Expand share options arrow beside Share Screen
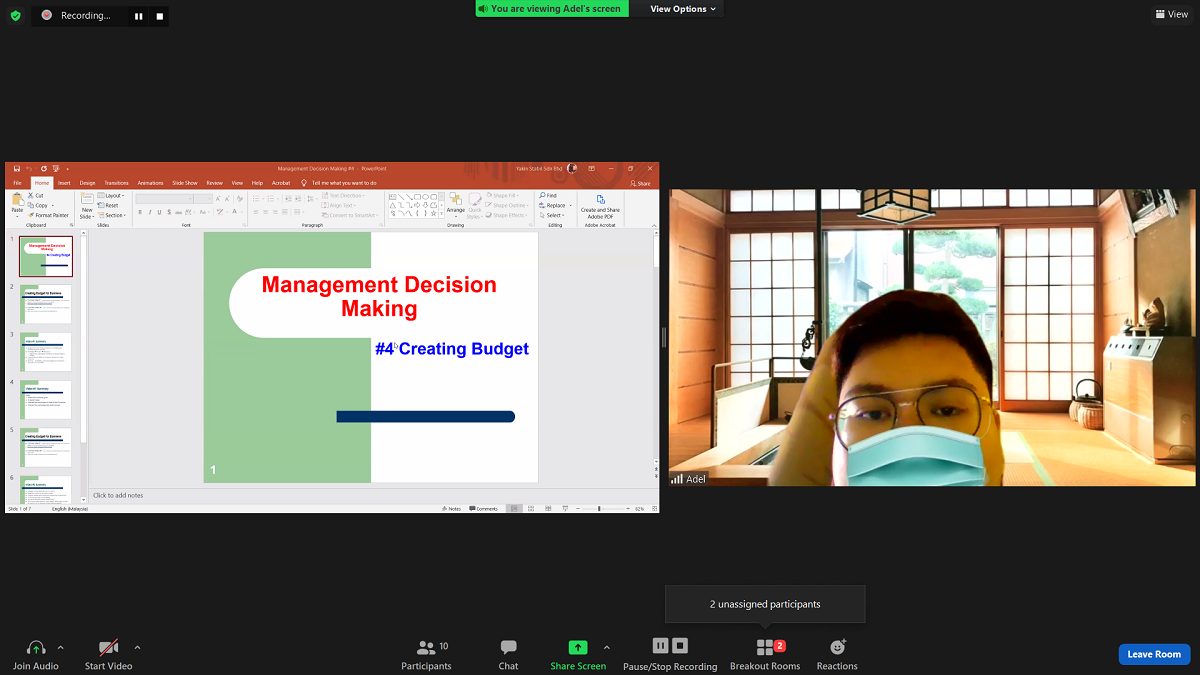This screenshot has height=675, width=1200. (606, 647)
